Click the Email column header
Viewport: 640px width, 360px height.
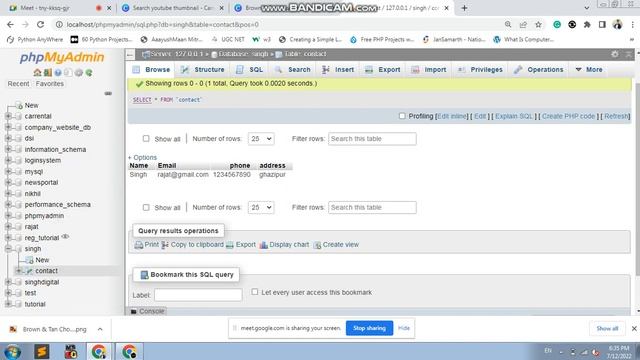[167, 165]
